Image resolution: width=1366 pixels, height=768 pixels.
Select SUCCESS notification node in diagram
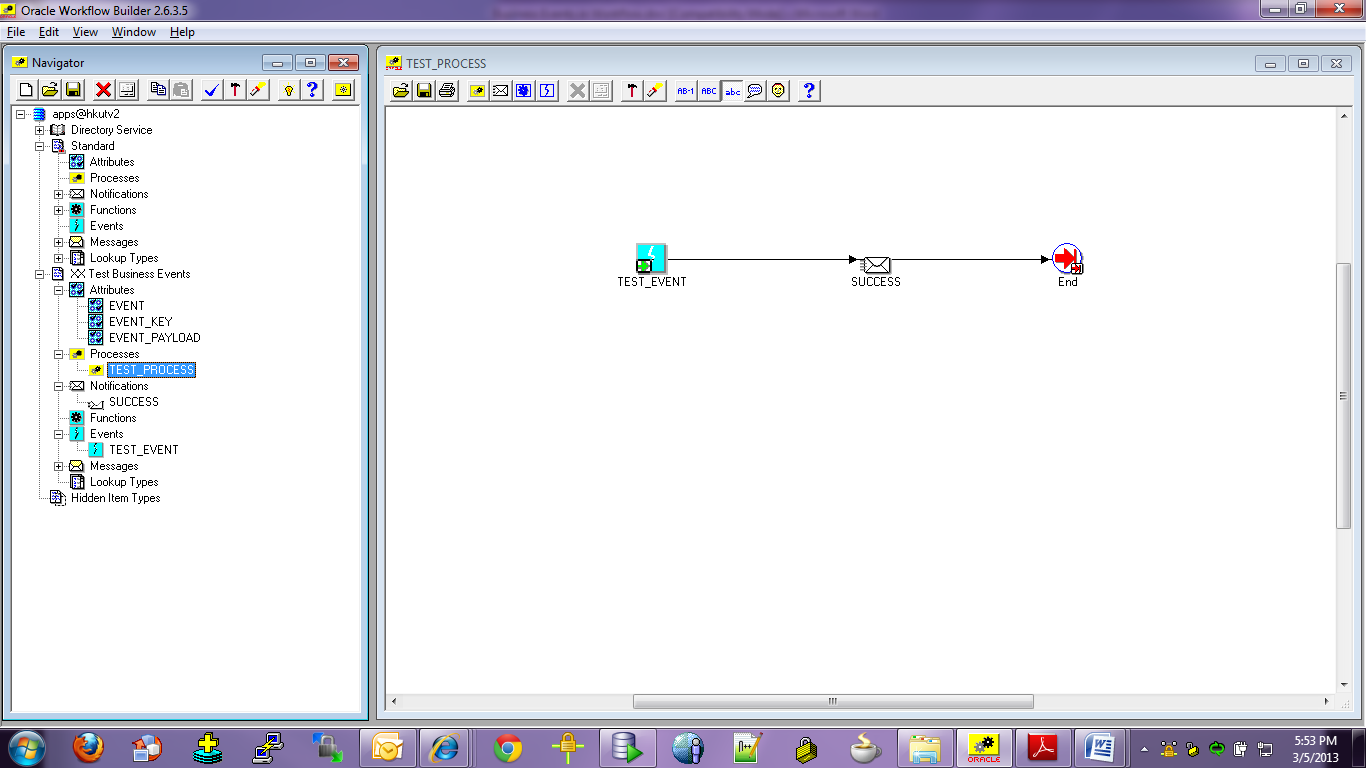pyautogui.click(x=876, y=264)
